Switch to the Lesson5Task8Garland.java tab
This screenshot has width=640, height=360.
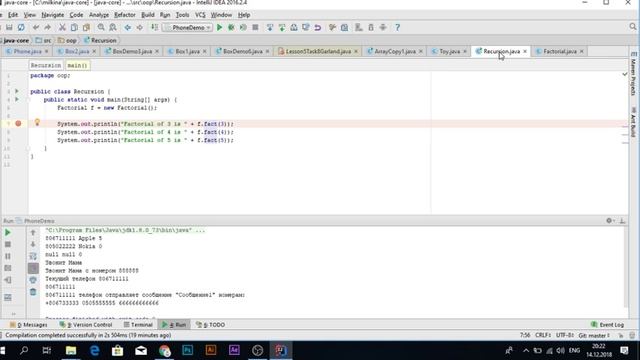(318, 51)
